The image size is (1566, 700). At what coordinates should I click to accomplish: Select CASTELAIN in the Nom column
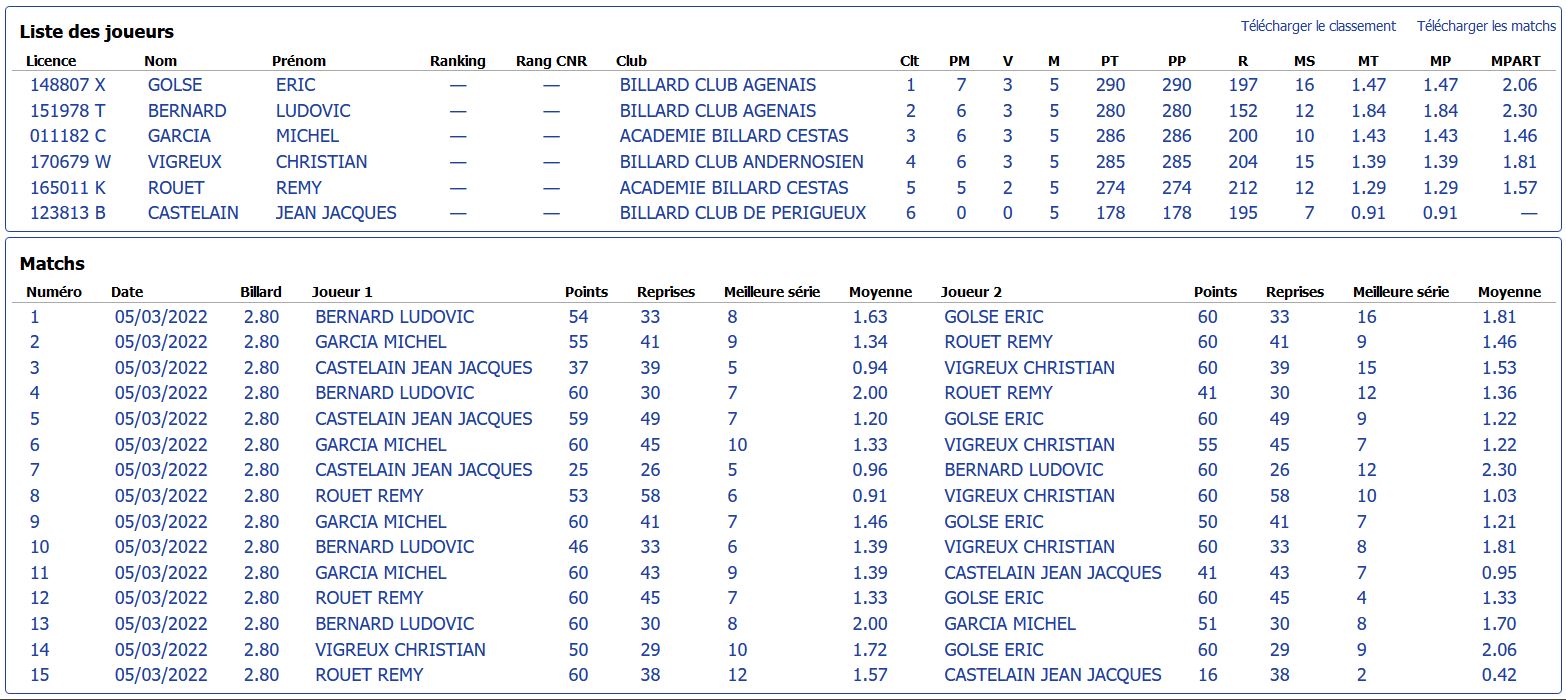pos(193,213)
